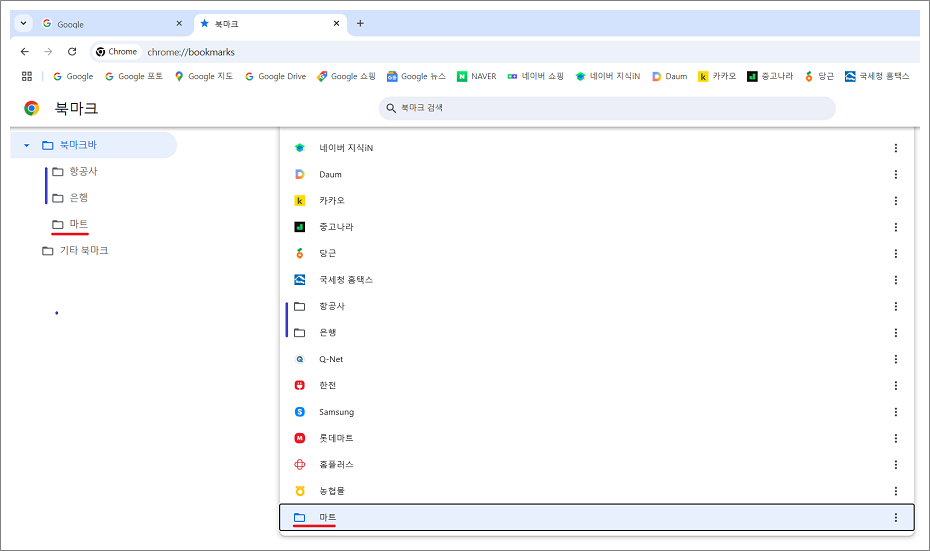Click the browser back arrow
Screen dimensions: 930x551
(x=24, y=52)
